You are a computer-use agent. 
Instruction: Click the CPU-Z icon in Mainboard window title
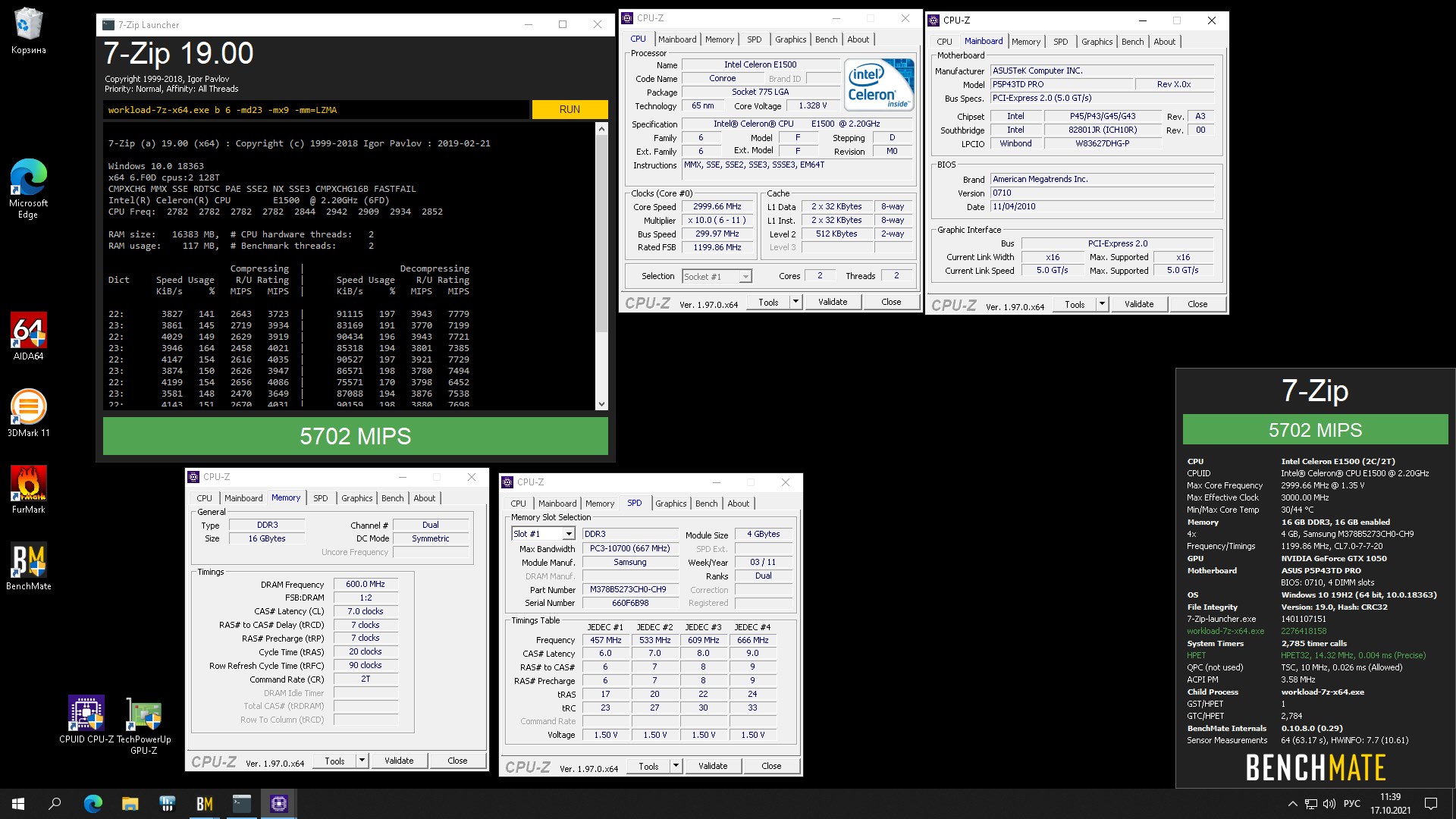click(934, 20)
